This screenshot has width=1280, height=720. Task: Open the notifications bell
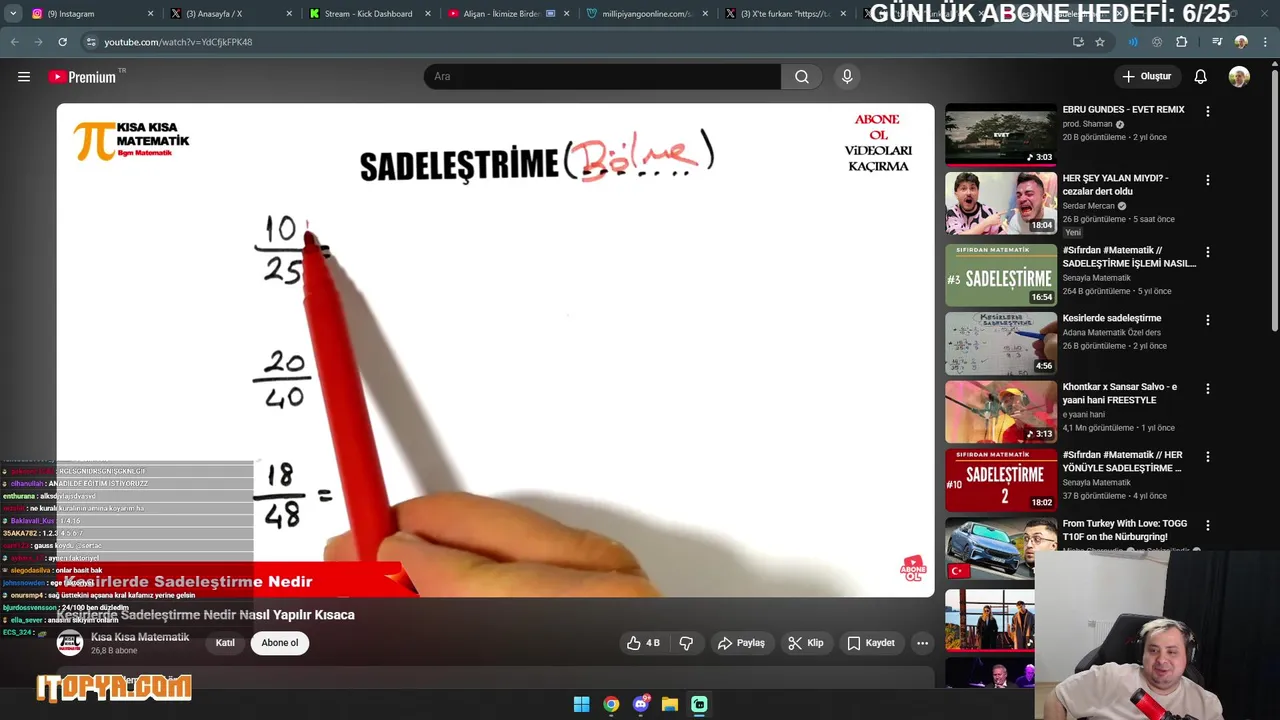point(1201,77)
